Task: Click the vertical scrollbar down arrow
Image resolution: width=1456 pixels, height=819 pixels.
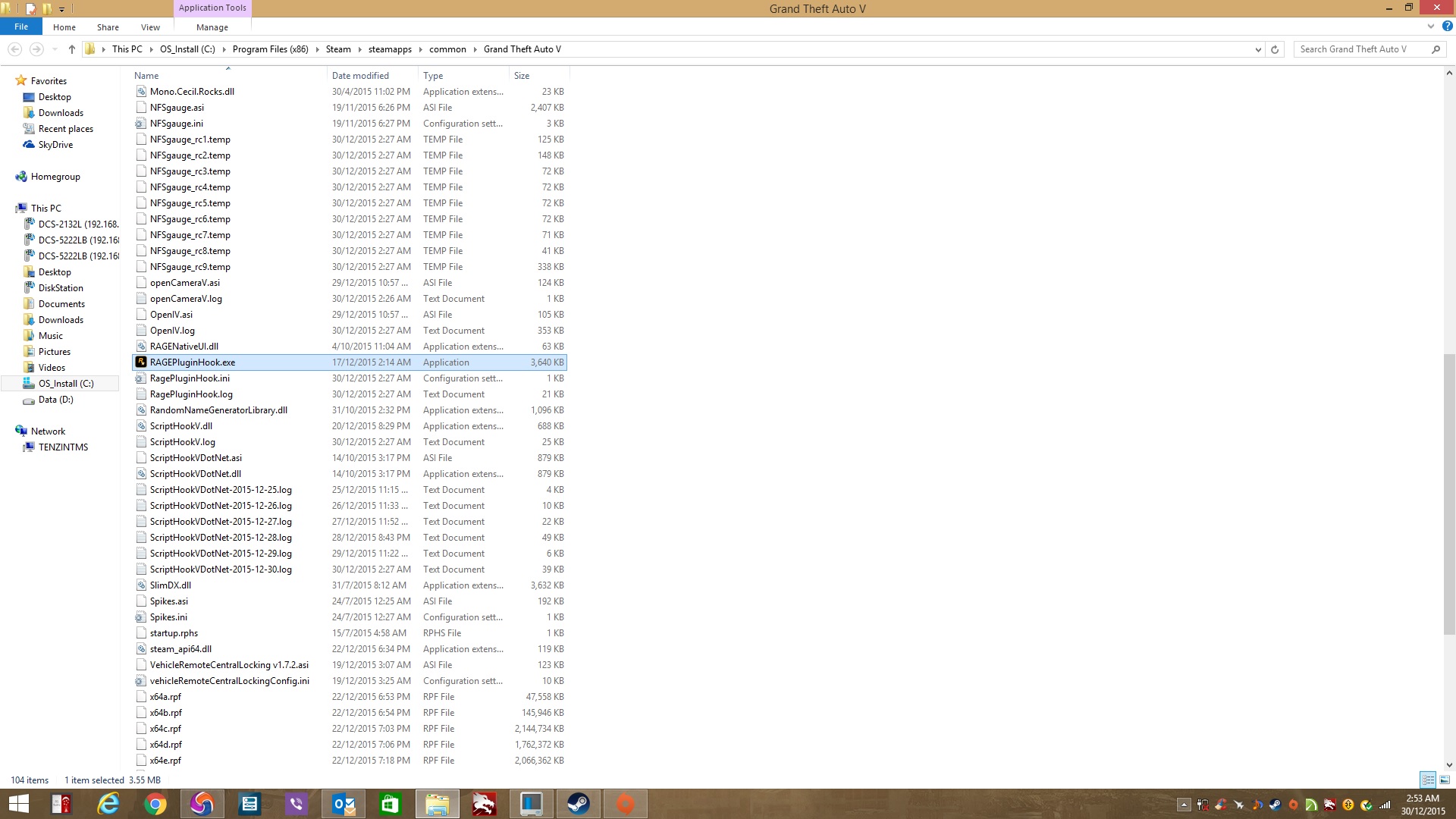Action: pos(1449,765)
